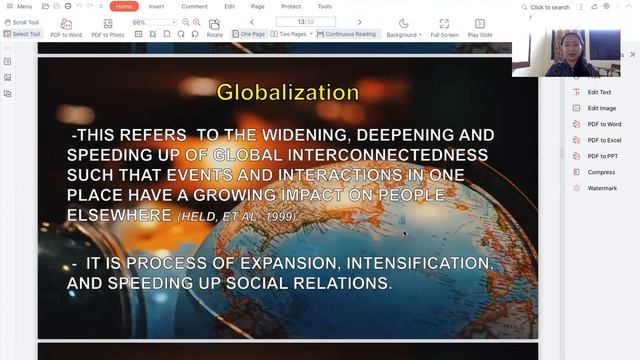Click the Open file folder icon
Viewport: 640px width, 360px height.
[x=45, y=7]
